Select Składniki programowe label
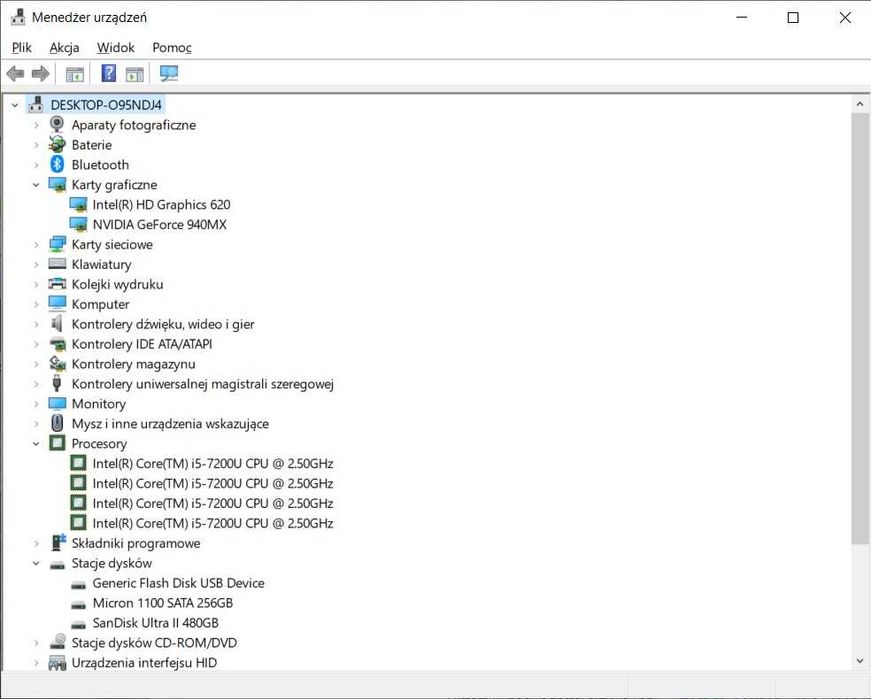Viewport: 871px width, 699px height. tap(136, 543)
